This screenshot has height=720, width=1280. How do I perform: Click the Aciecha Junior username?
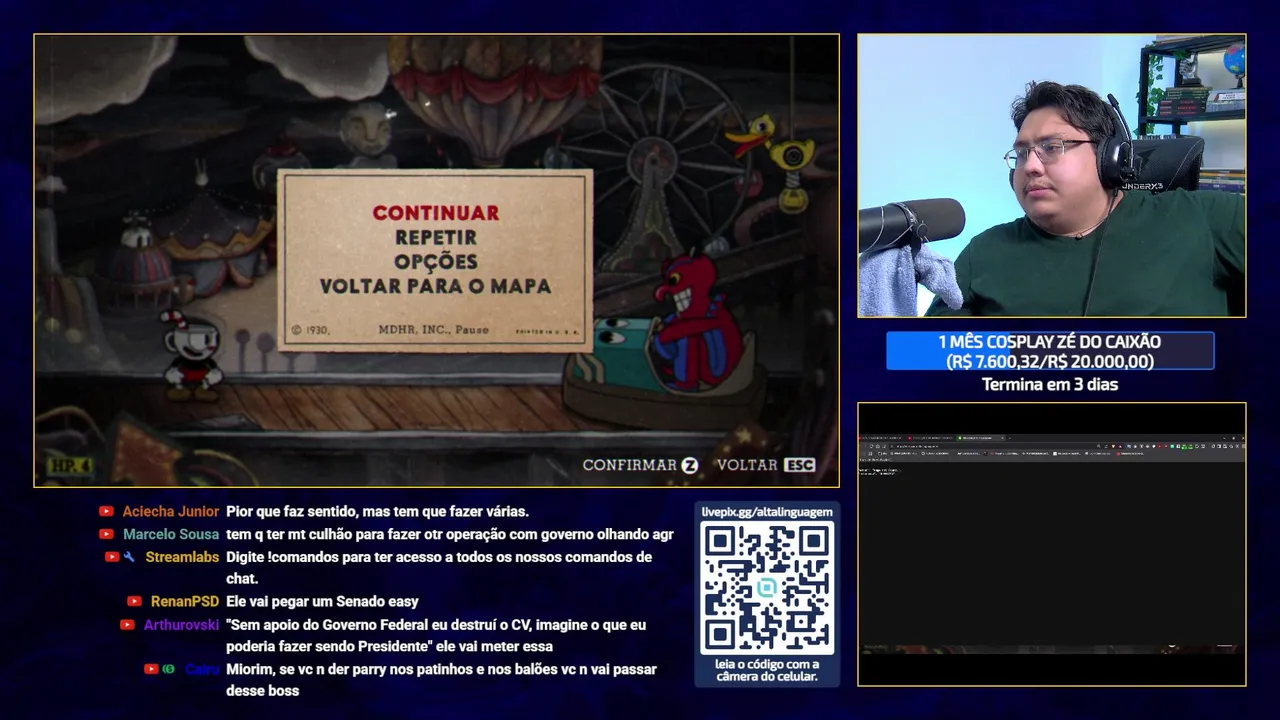pyautogui.click(x=171, y=511)
